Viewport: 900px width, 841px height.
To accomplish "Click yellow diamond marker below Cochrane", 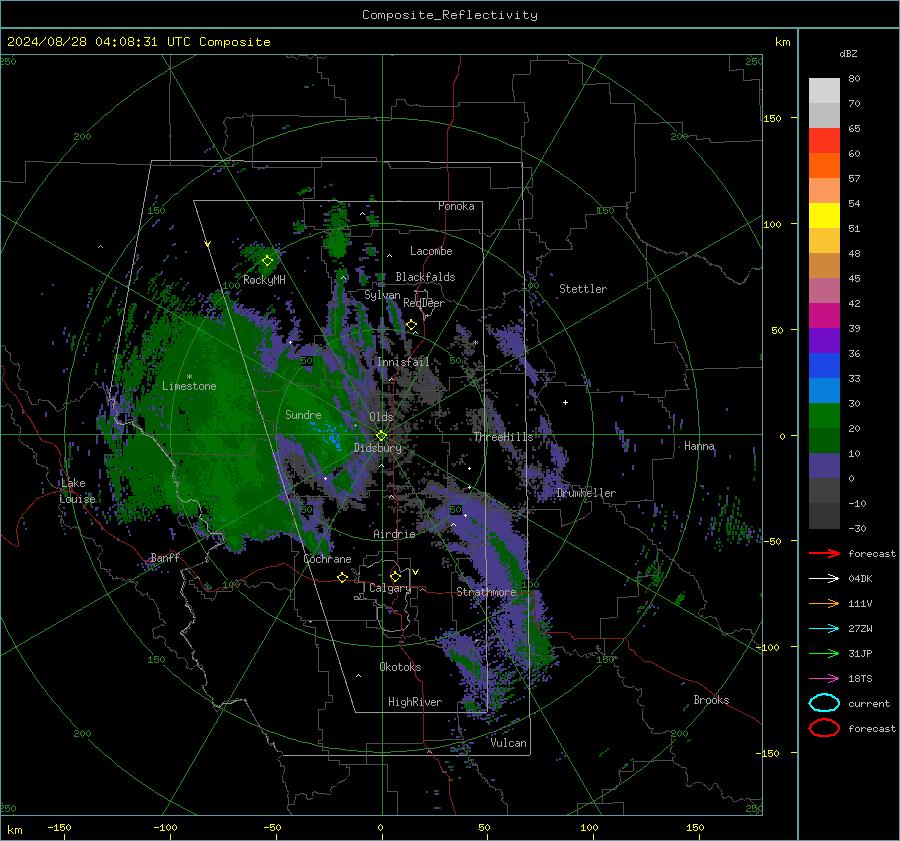I will pyautogui.click(x=343, y=577).
